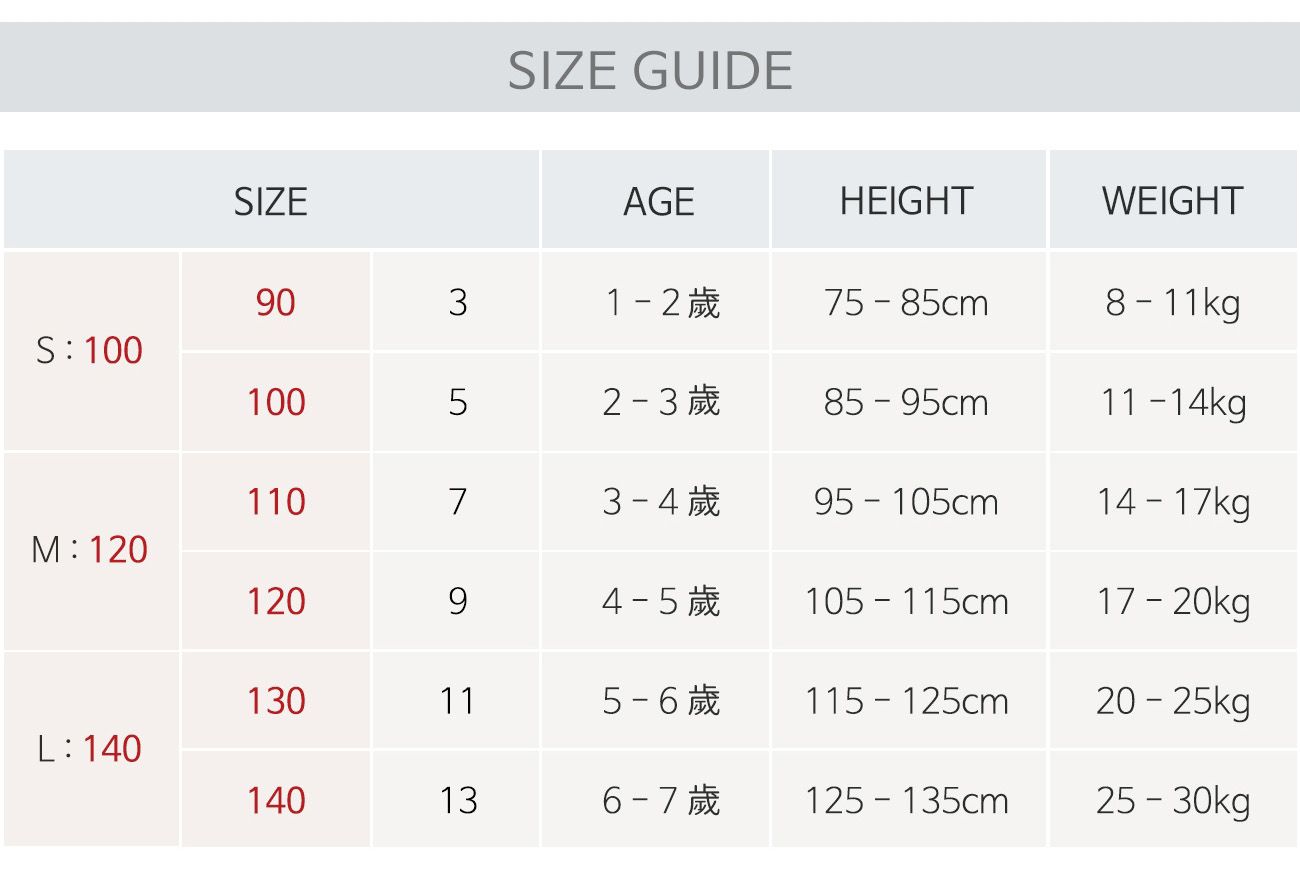Select the WEIGHT column header
This screenshot has height=875, width=1300.
tap(1172, 201)
